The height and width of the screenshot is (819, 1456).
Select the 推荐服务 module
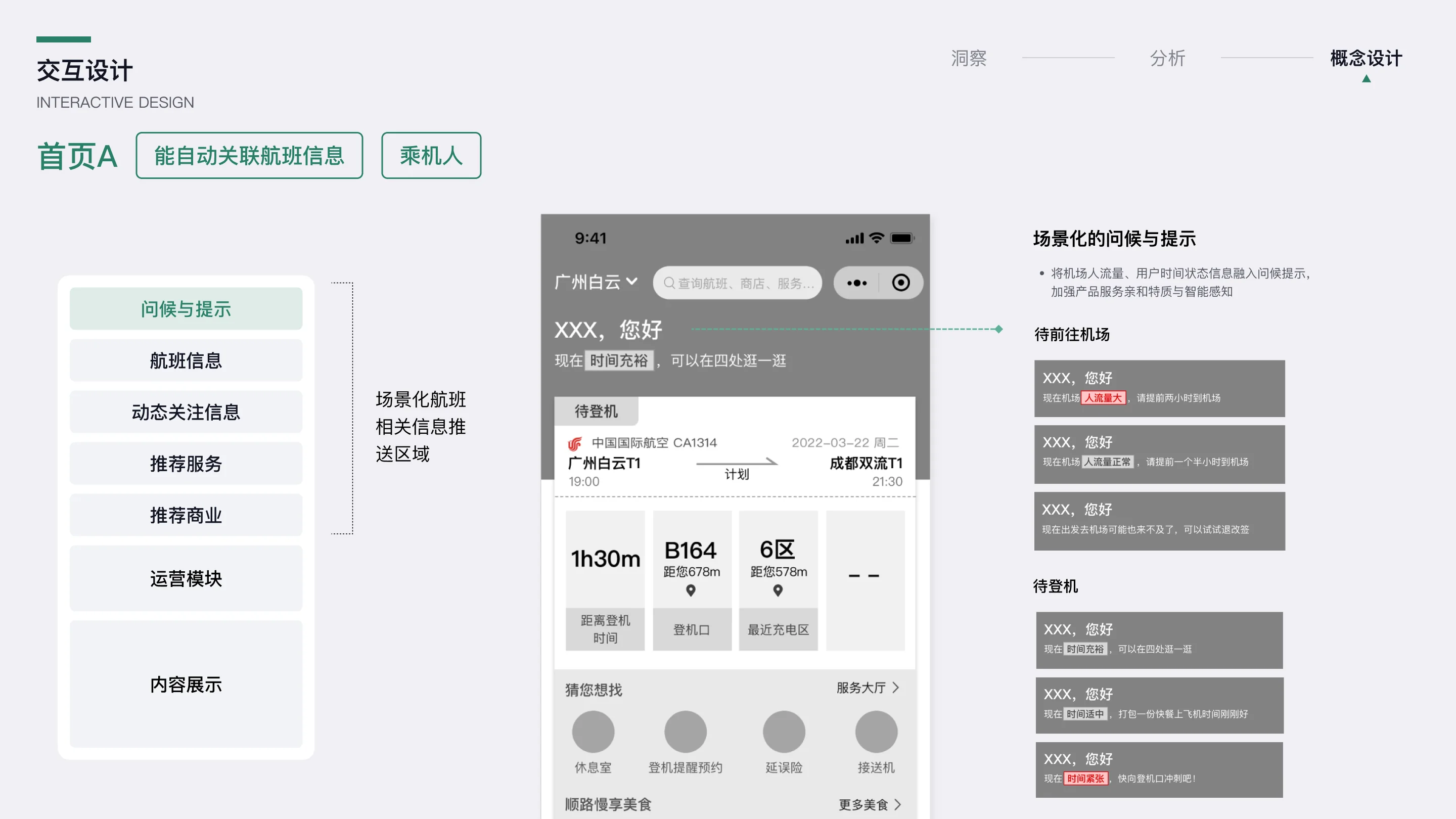click(186, 464)
